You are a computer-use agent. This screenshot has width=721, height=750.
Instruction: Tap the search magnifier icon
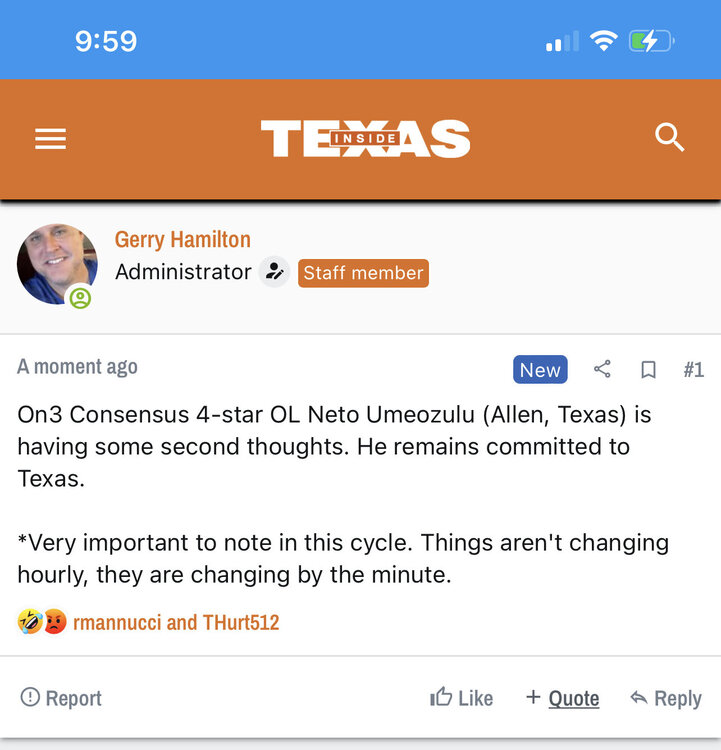[x=669, y=138]
